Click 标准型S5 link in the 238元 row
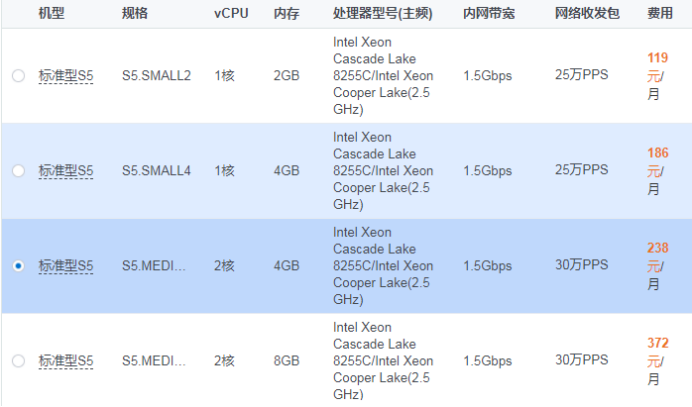Screen dimensions: 692x407 (66, 266)
